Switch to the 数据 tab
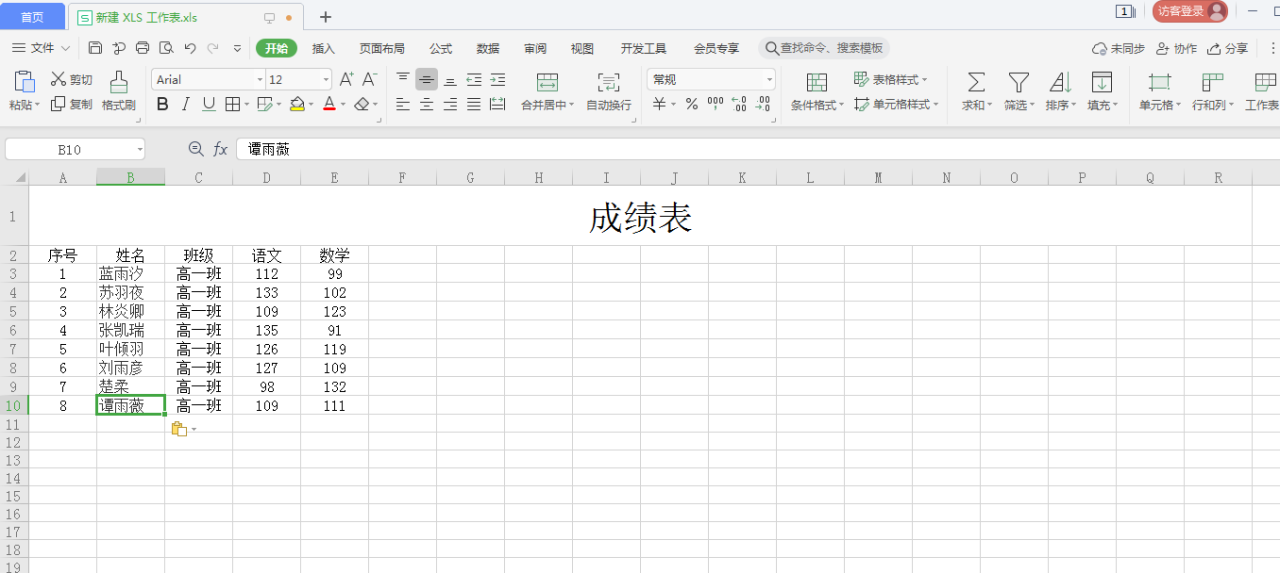The height and width of the screenshot is (573, 1280). (x=488, y=48)
